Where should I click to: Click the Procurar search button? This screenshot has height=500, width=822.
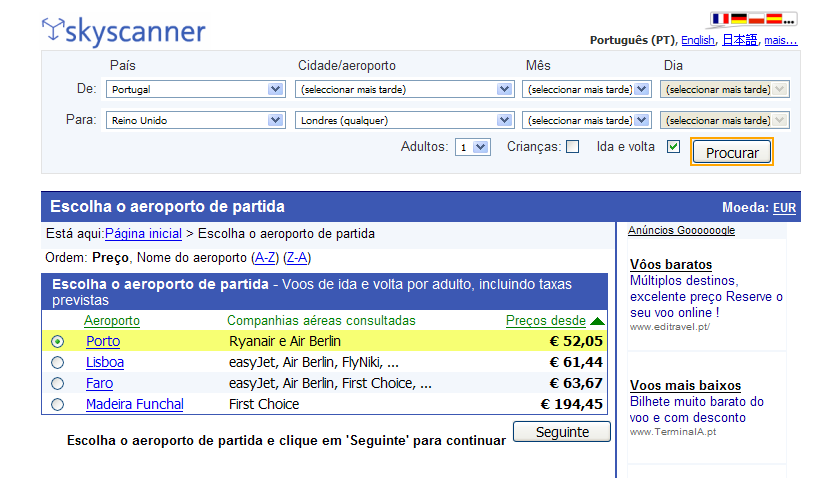click(732, 153)
